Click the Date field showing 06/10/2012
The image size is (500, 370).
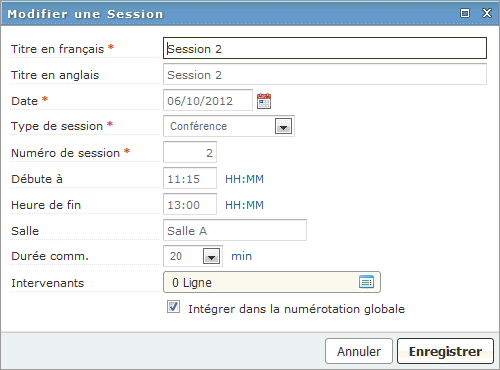[x=208, y=100]
